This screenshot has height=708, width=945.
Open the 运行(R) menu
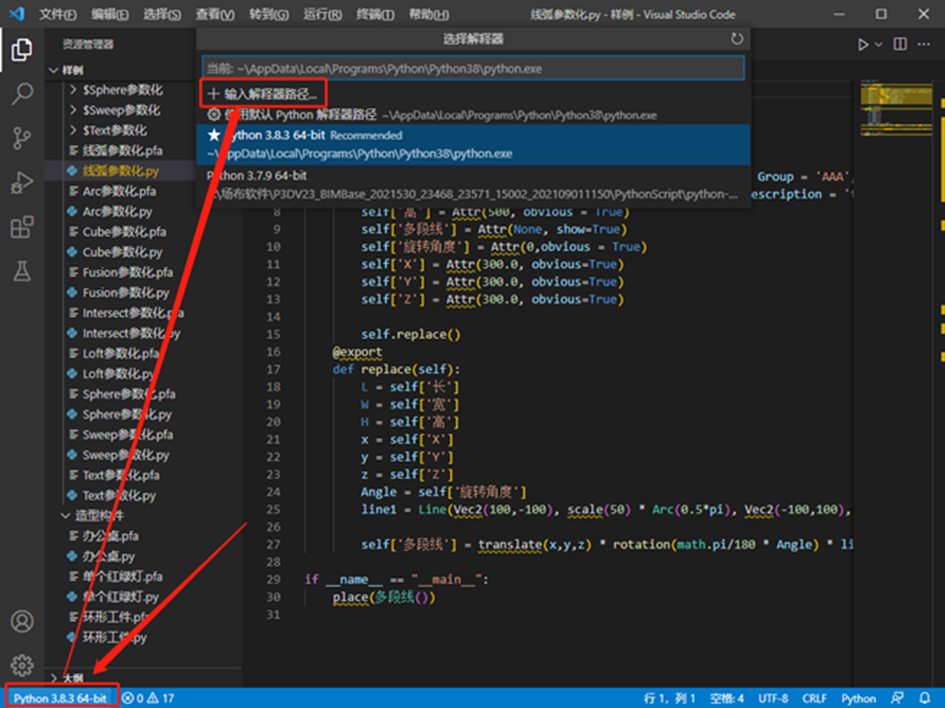click(x=320, y=15)
